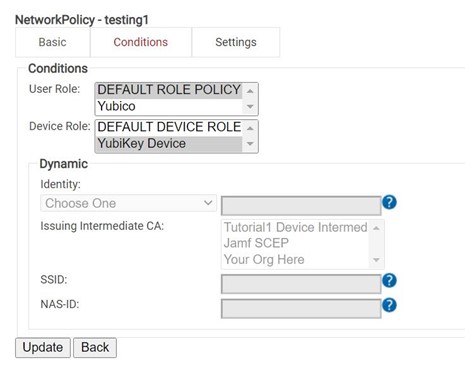Open the Conditions tab
This screenshot has width=465, height=375.
click(x=141, y=42)
